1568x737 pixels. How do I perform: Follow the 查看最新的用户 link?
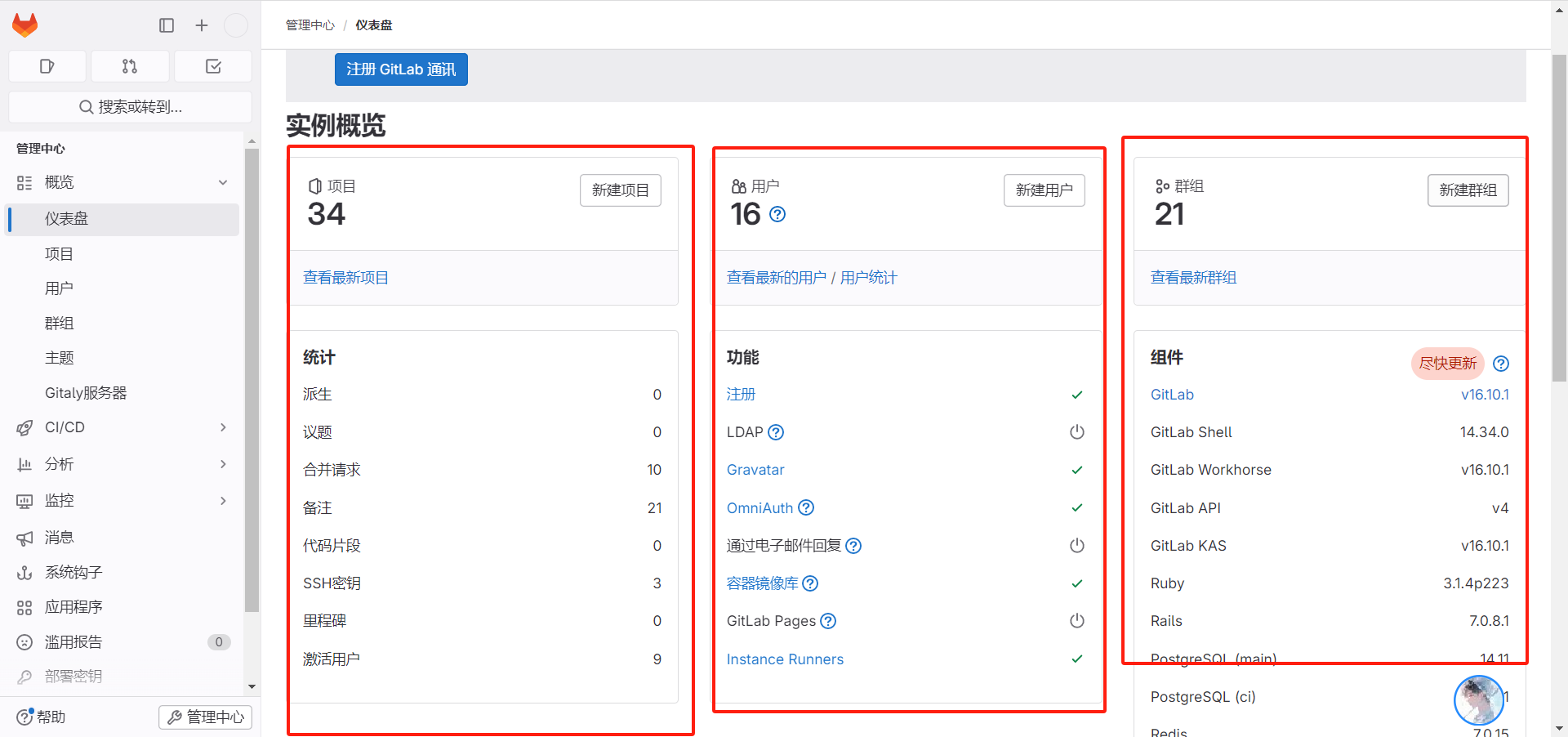pyautogui.click(x=777, y=278)
